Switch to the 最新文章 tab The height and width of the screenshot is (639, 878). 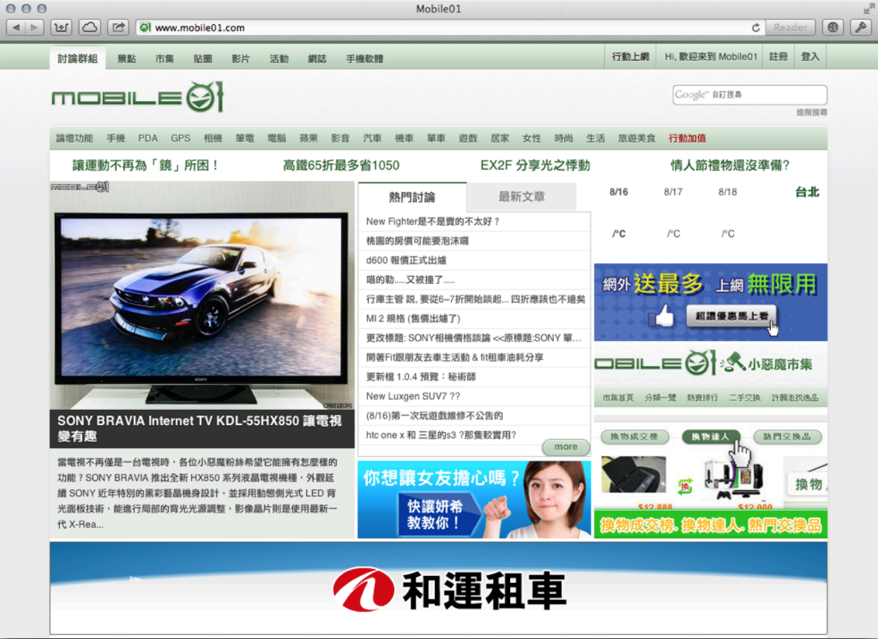522,197
